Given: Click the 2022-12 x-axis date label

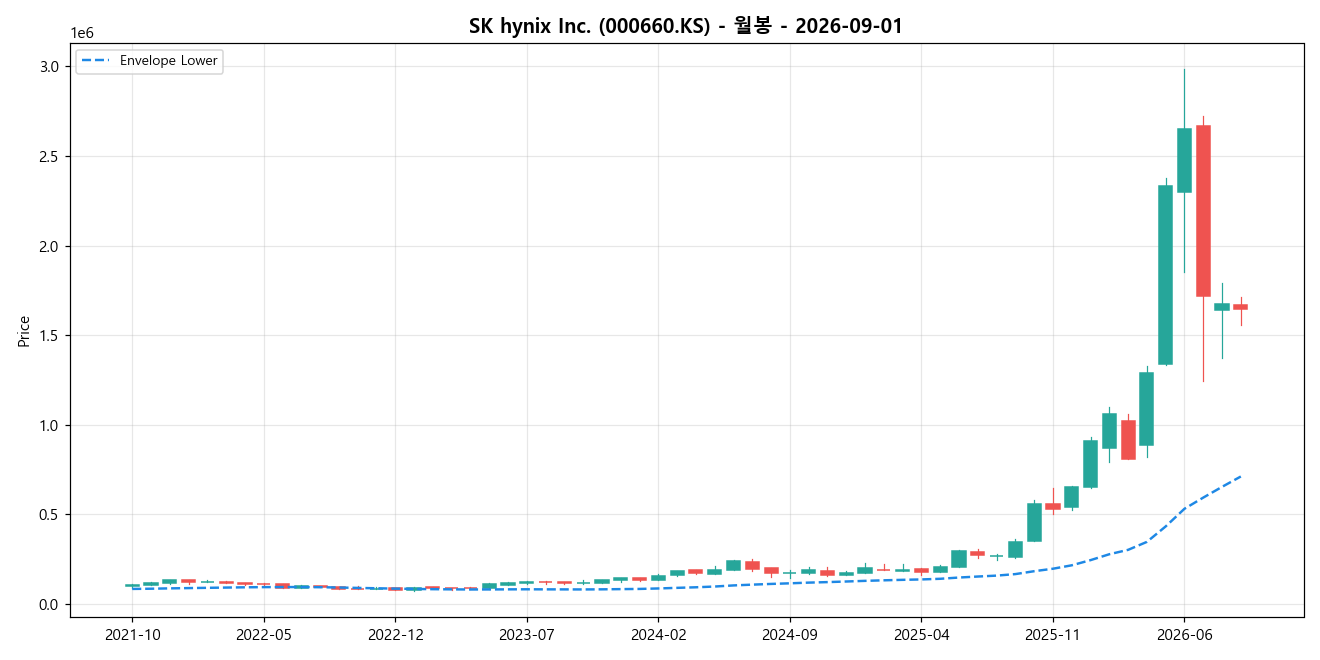Looking at the screenshot, I should pyautogui.click(x=396, y=634).
